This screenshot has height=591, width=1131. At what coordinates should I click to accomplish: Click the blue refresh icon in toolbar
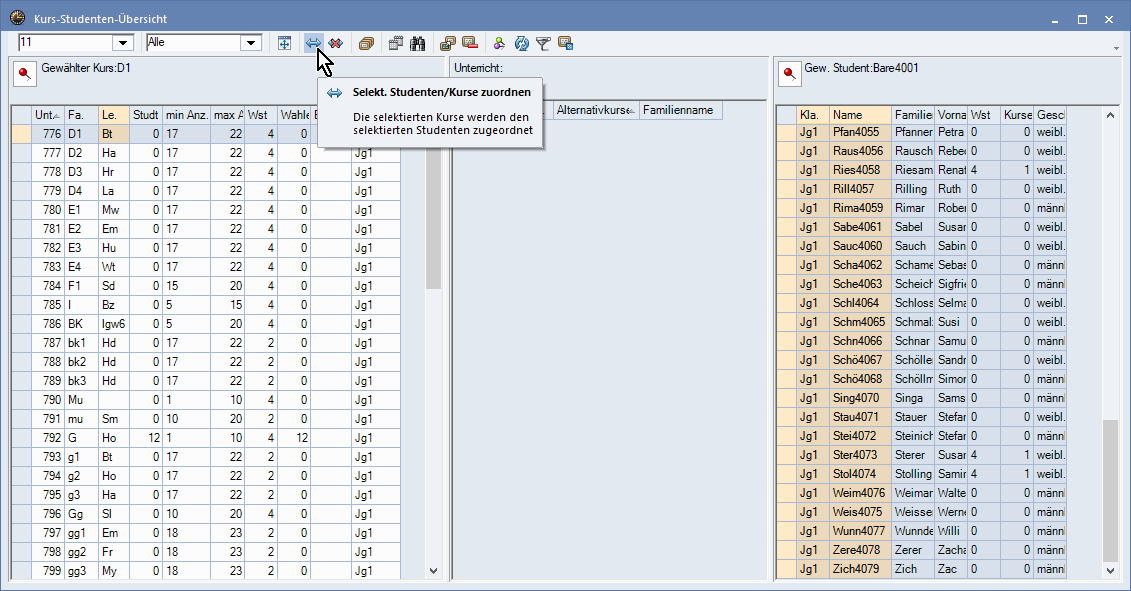click(x=521, y=43)
